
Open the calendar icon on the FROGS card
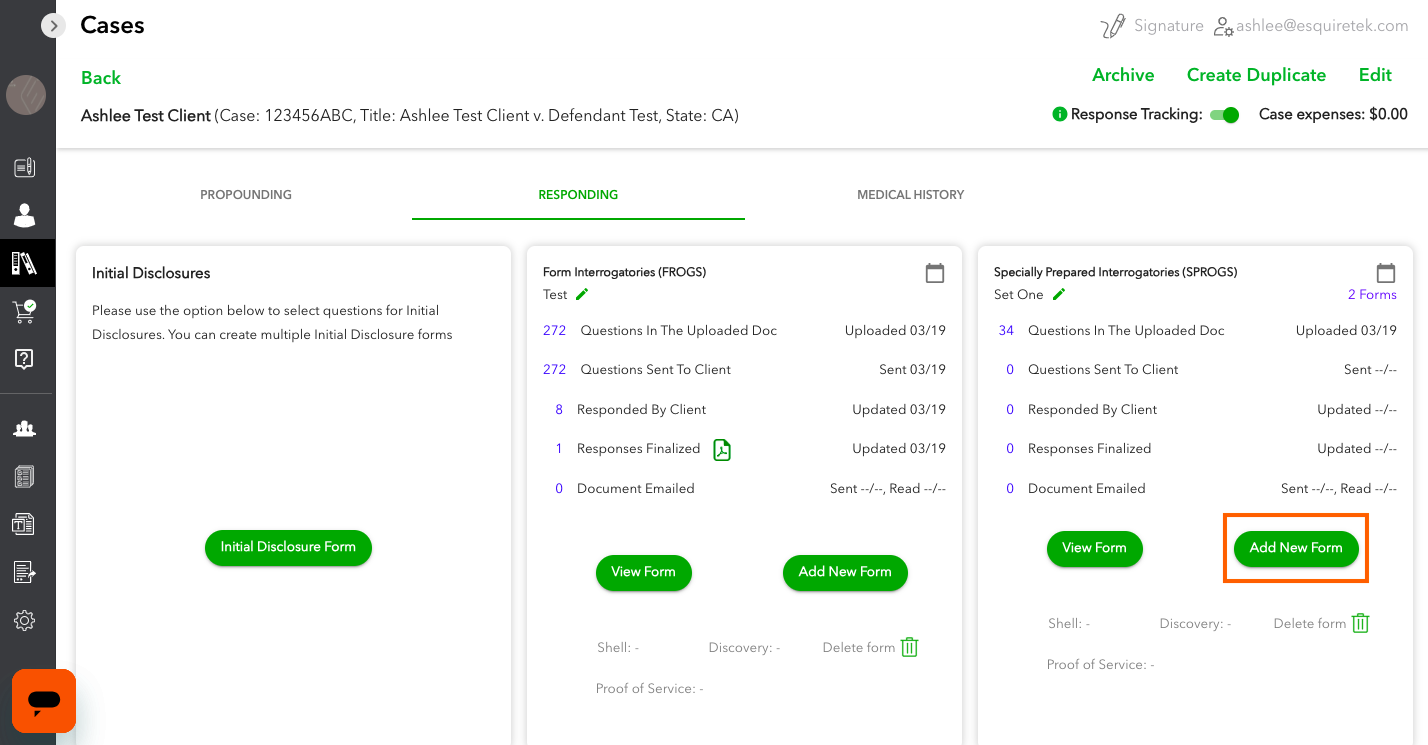click(935, 272)
